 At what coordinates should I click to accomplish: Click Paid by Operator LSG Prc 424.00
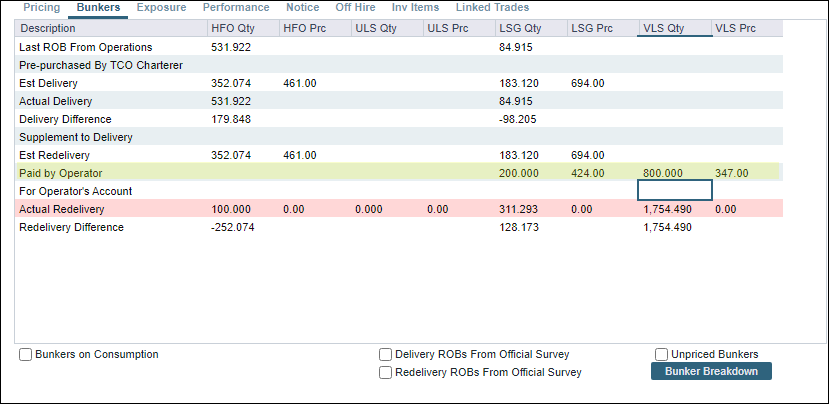pos(587,173)
